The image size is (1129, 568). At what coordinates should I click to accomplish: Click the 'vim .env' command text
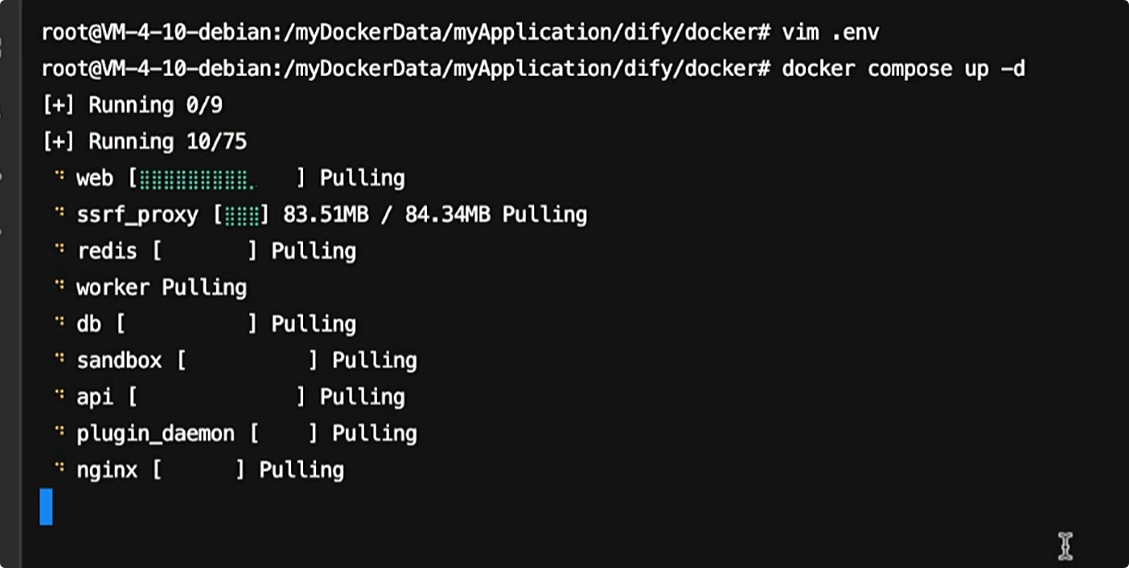coord(830,32)
